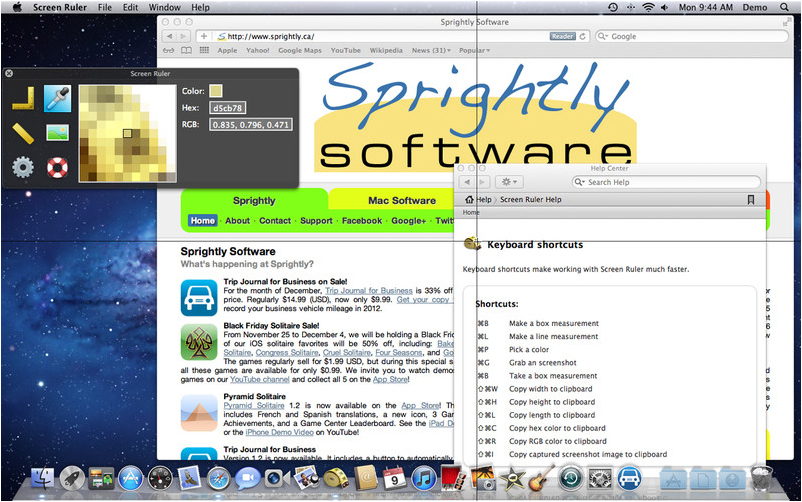802x502 pixels.
Task: Open Help Center action gear dropdown
Action: point(509,182)
